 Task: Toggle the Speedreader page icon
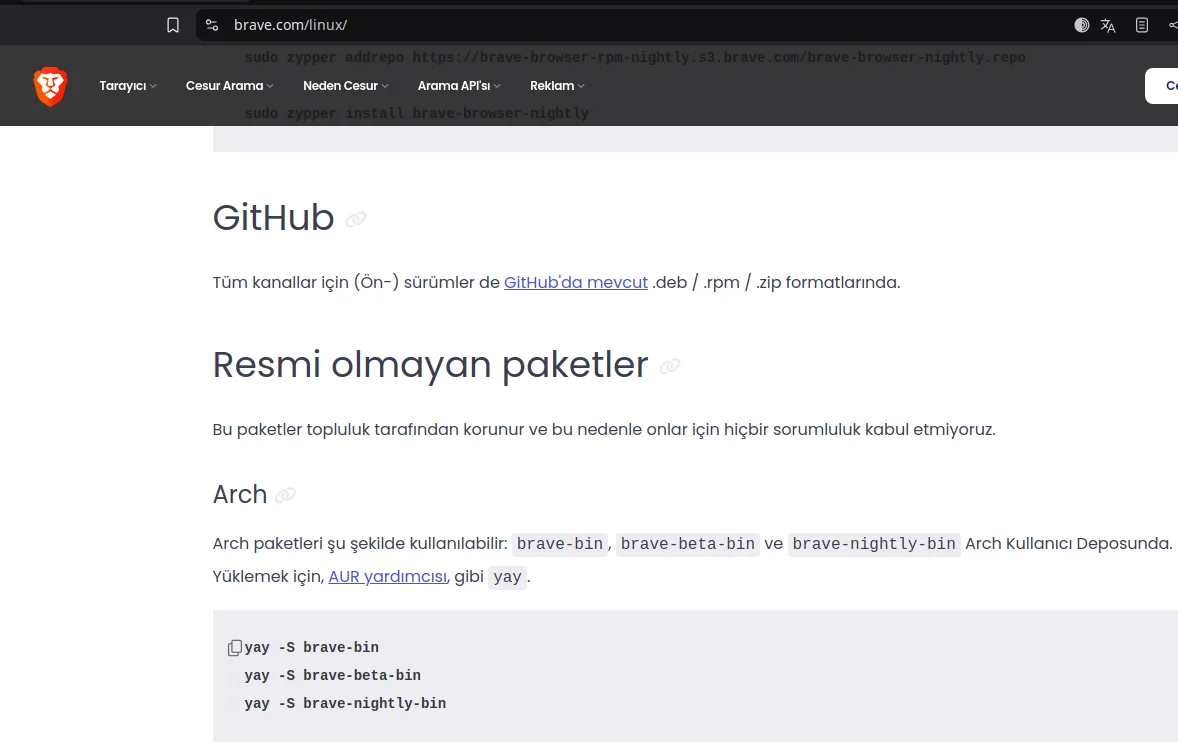(1142, 26)
